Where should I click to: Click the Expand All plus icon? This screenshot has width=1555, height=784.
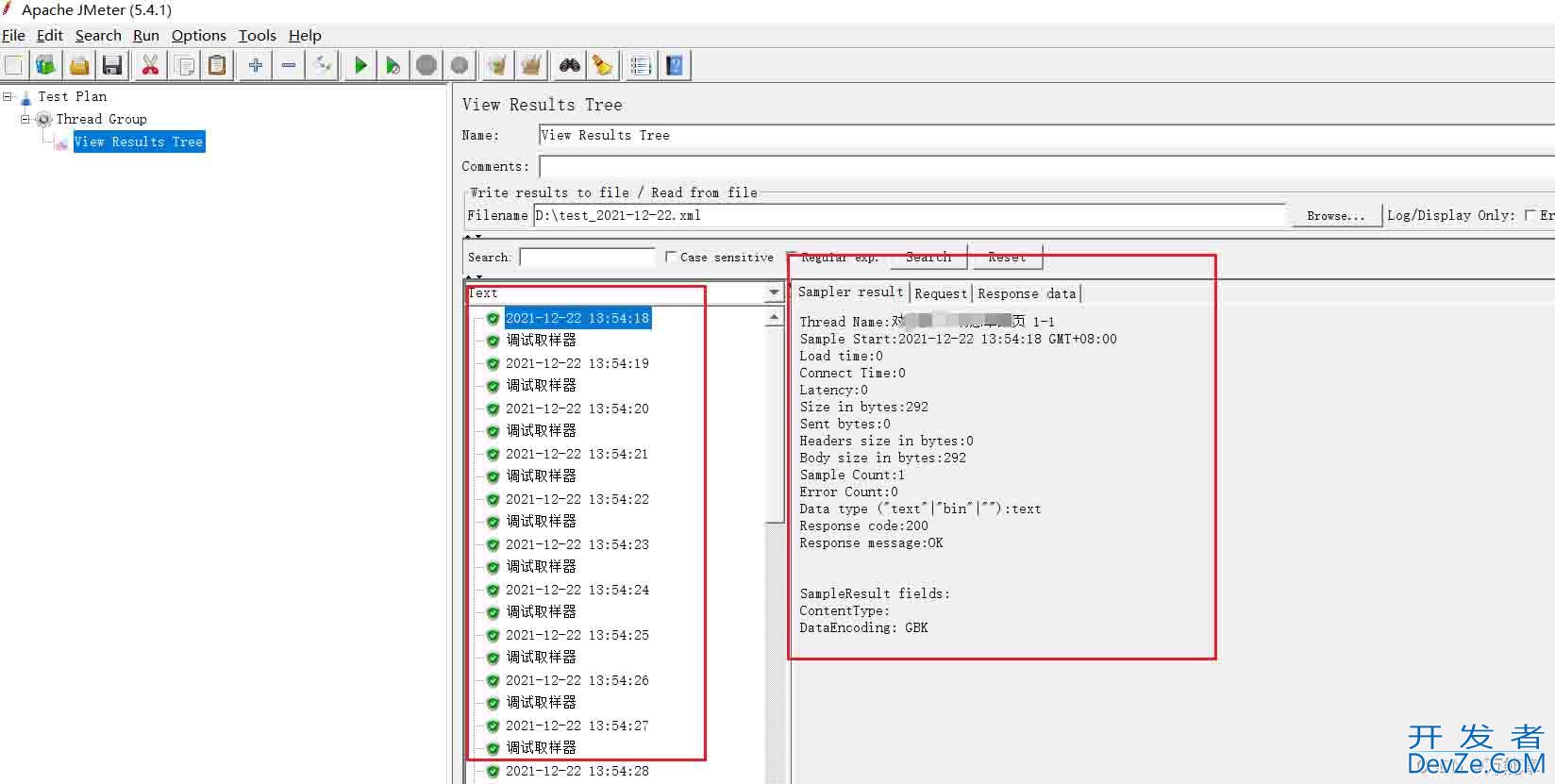[x=255, y=65]
